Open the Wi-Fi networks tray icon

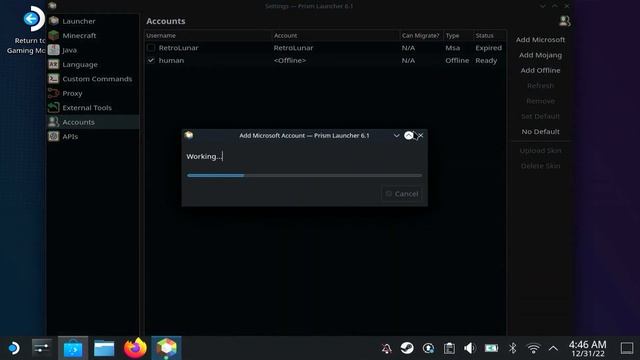(x=533, y=348)
